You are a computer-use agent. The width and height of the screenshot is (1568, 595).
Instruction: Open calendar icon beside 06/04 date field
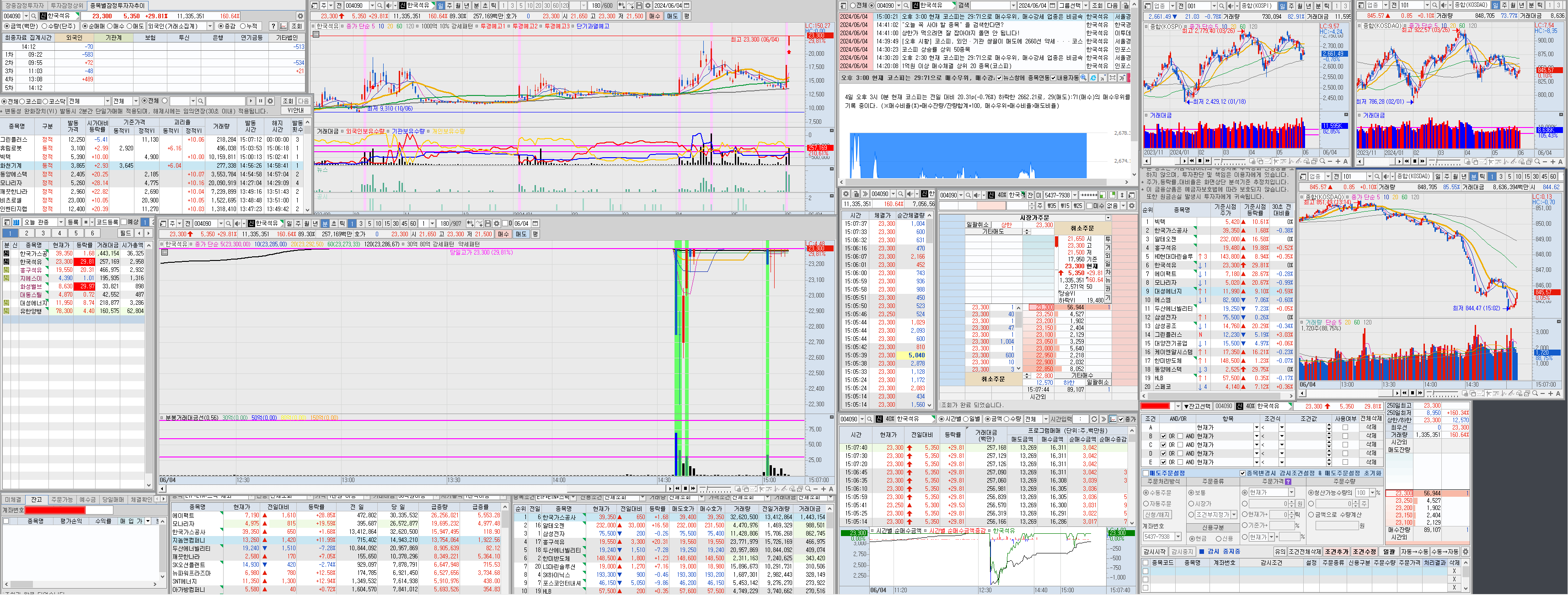535,224
